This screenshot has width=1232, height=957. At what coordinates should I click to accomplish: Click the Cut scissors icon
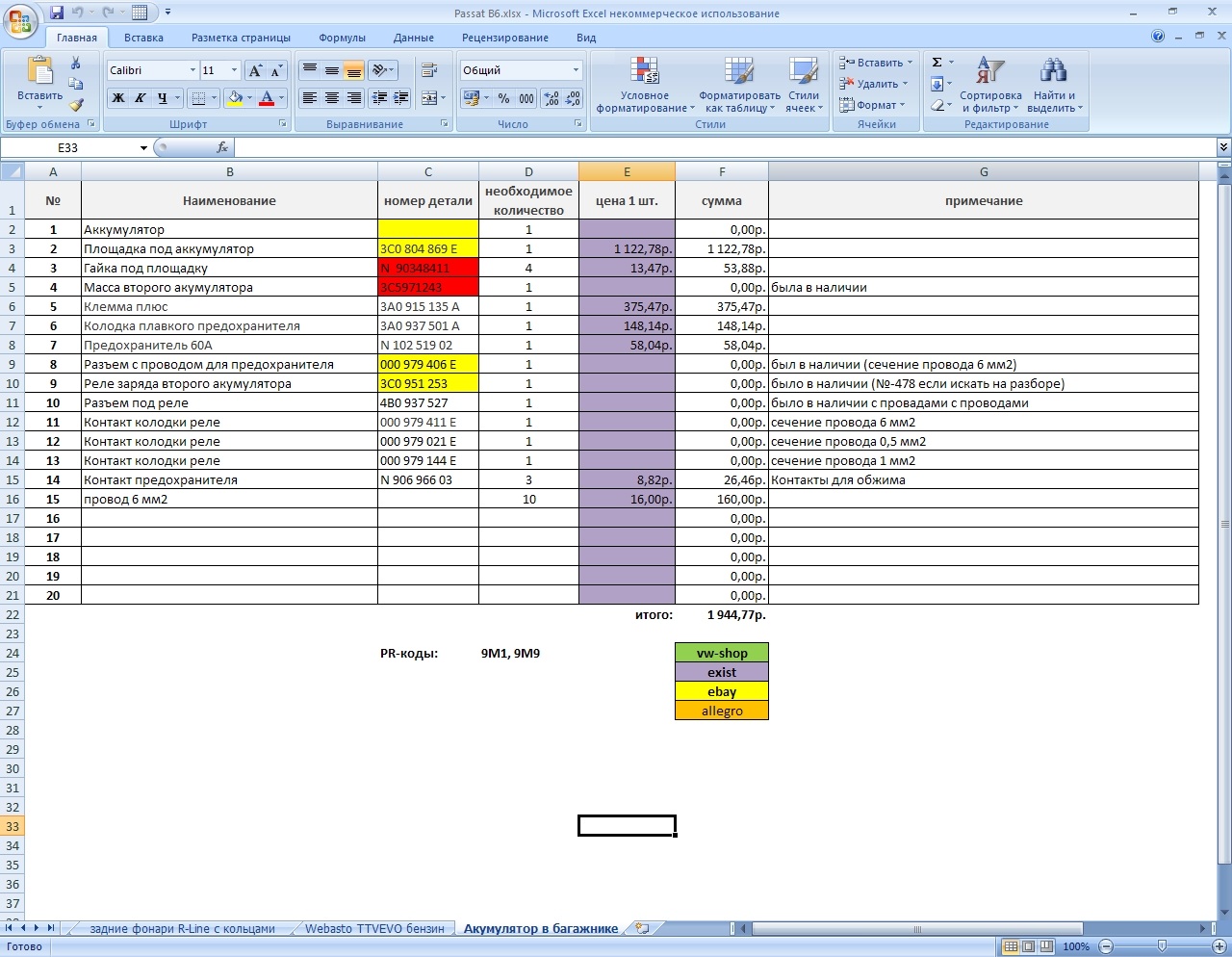pos(76,64)
